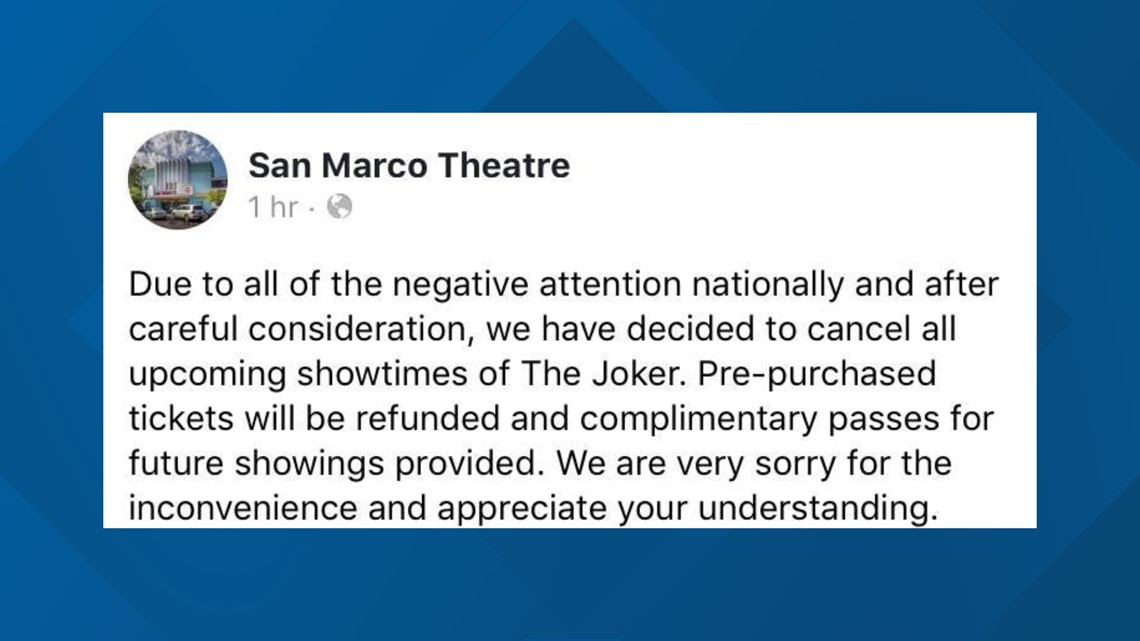The width and height of the screenshot is (1140, 641).
Task: Click the word "Pre-purchased" in the post
Action: click(x=817, y=375)
